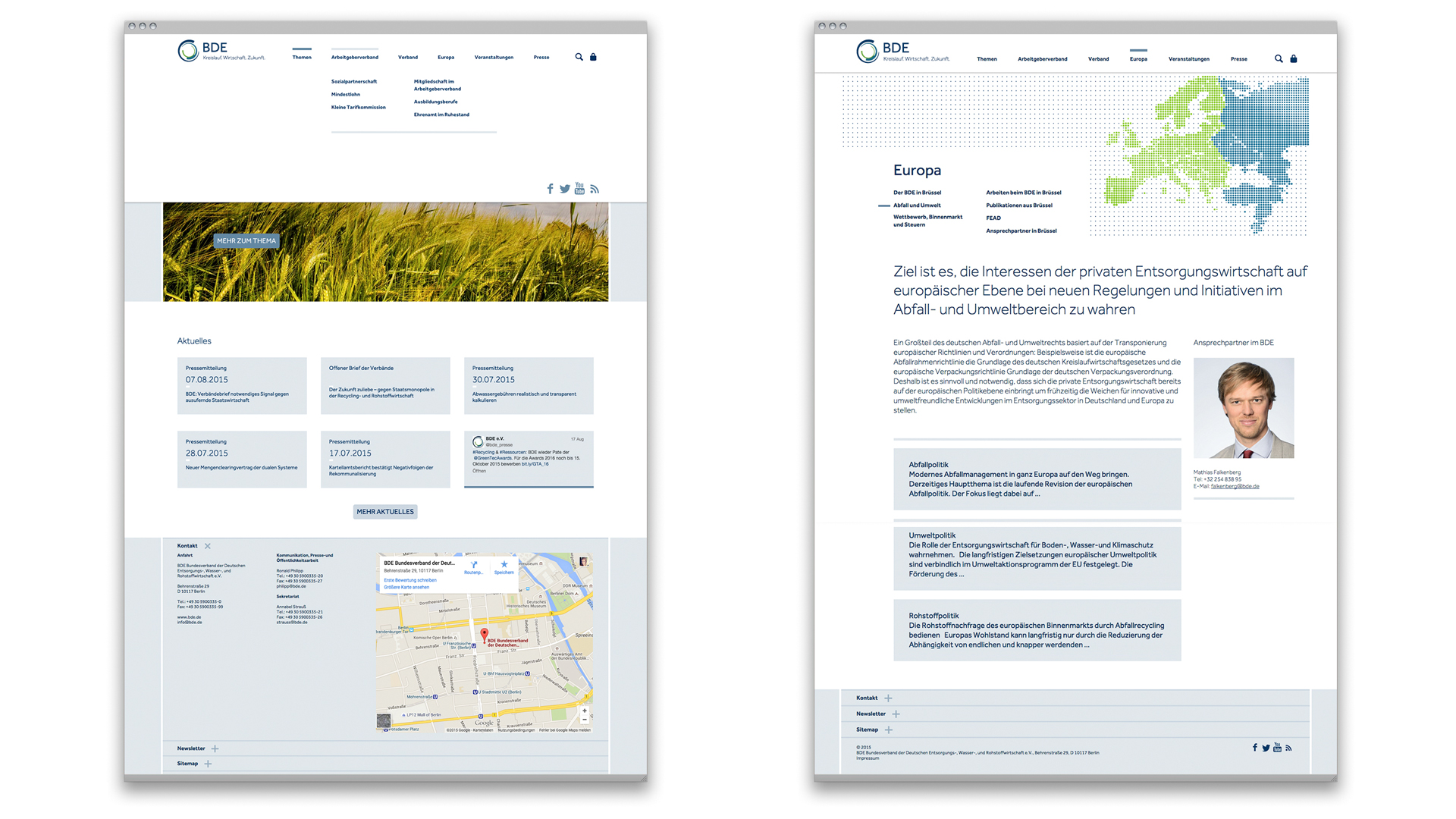Expand Kontakt section in right window footer
The height and width of the screenshot is (819, 1456).
(x=888, y=698)
